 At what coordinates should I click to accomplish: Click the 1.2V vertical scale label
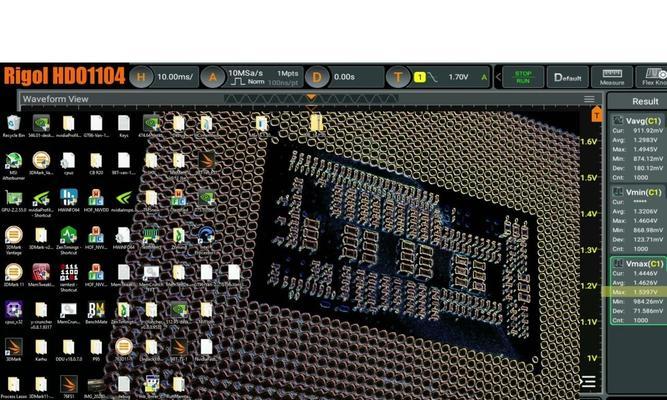(589, 286)
